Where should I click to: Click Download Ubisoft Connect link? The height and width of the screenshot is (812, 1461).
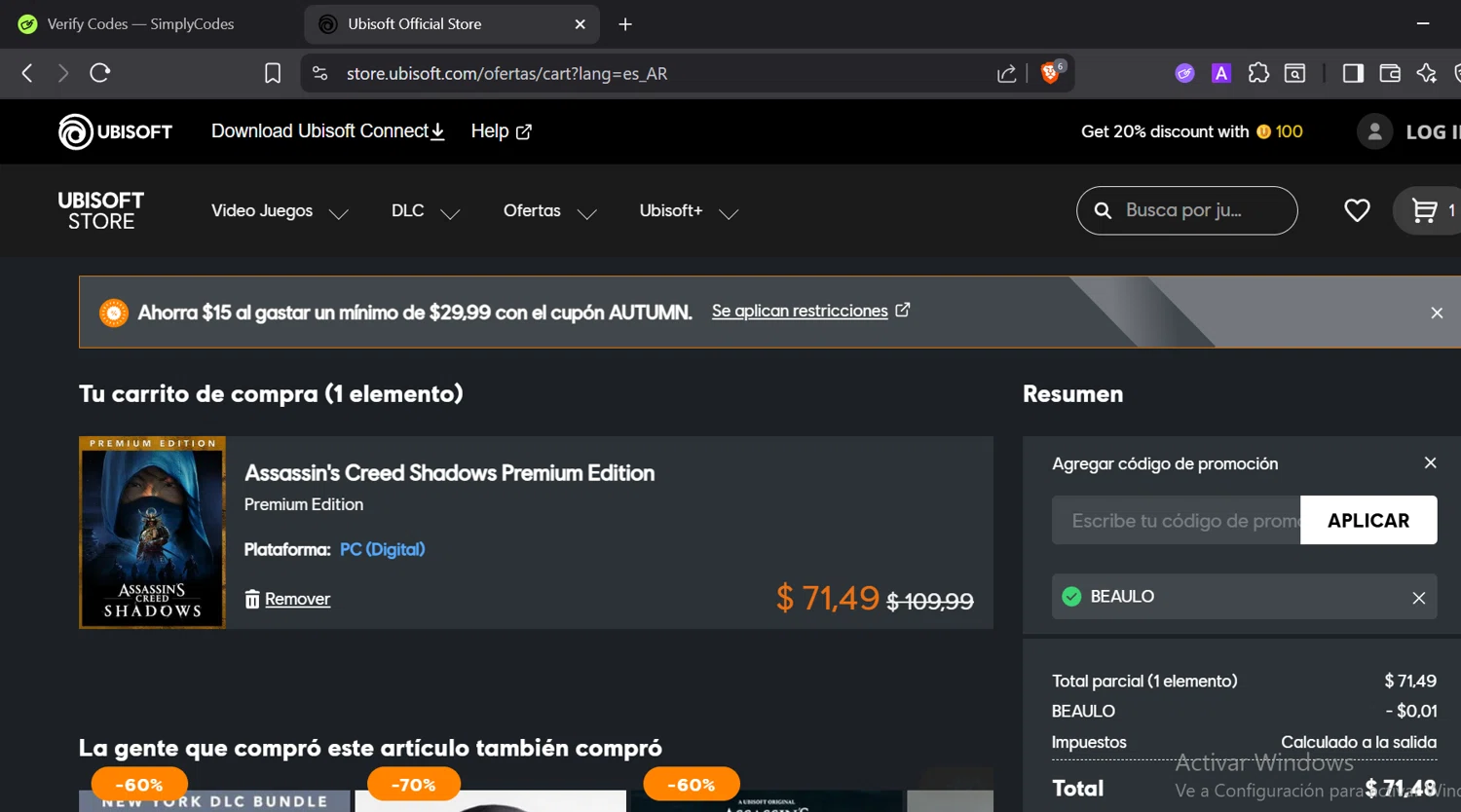pos(328,131)
